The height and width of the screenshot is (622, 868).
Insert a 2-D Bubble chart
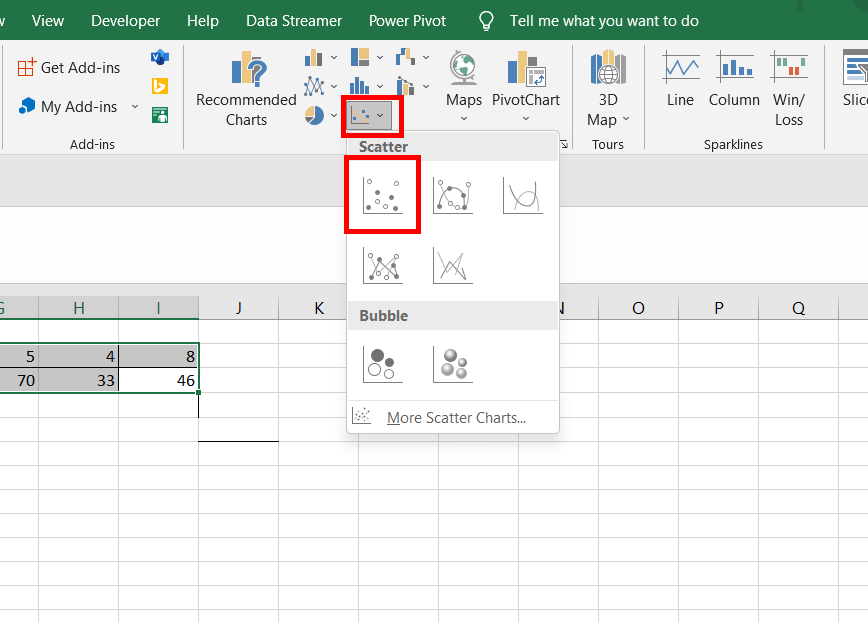[383, 364]
